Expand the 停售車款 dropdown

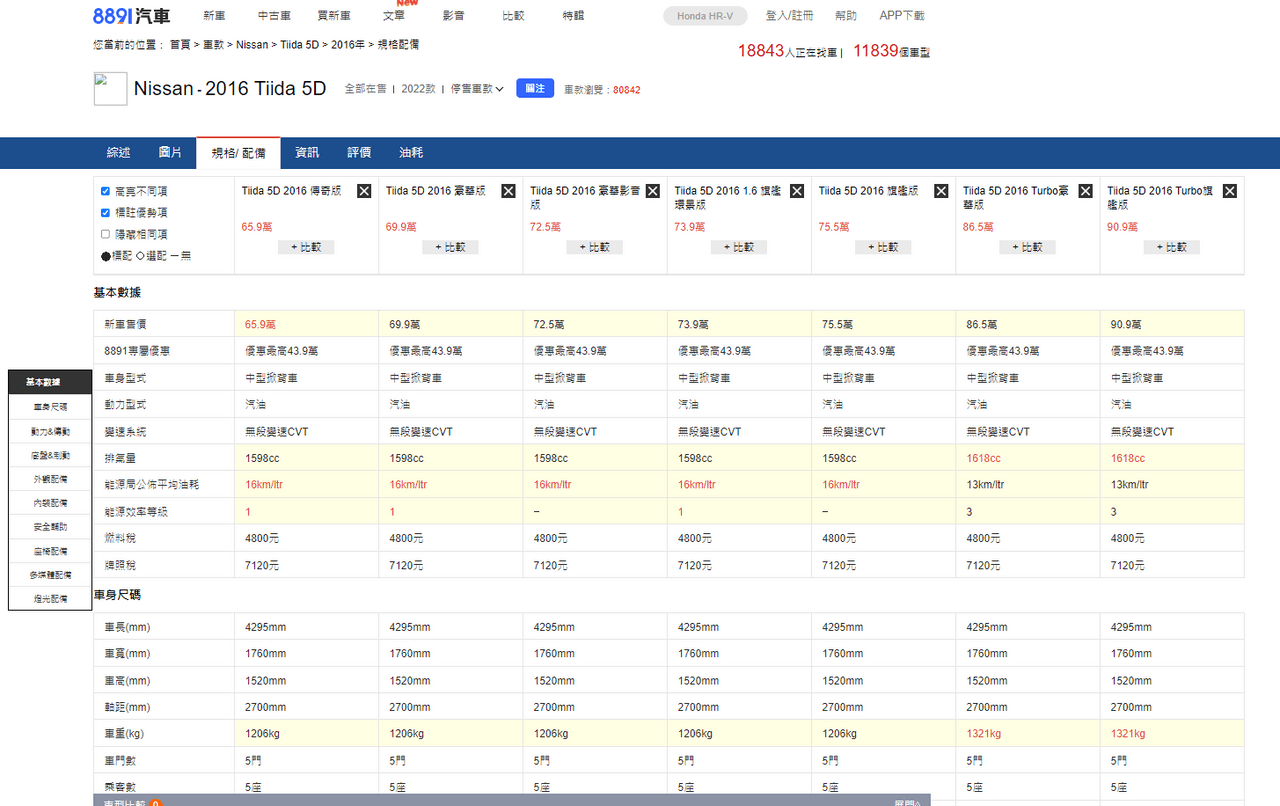point(477,89)
